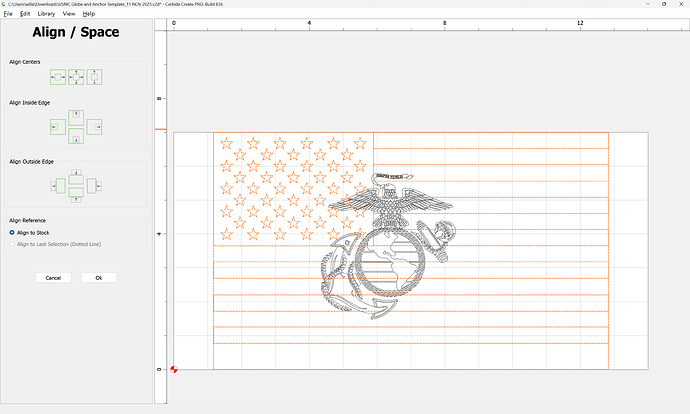
Task: Confirm alignment with the Ok button
Action: [99, 277]
